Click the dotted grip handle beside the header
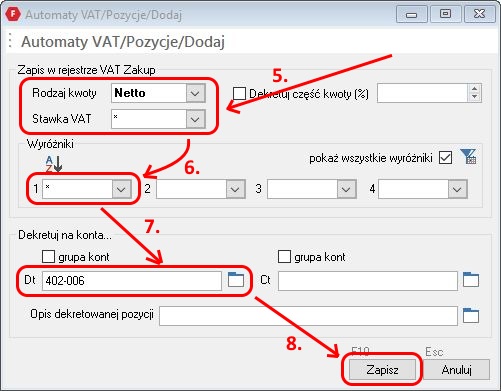This screenshot has height=391, width=501. 11,41
